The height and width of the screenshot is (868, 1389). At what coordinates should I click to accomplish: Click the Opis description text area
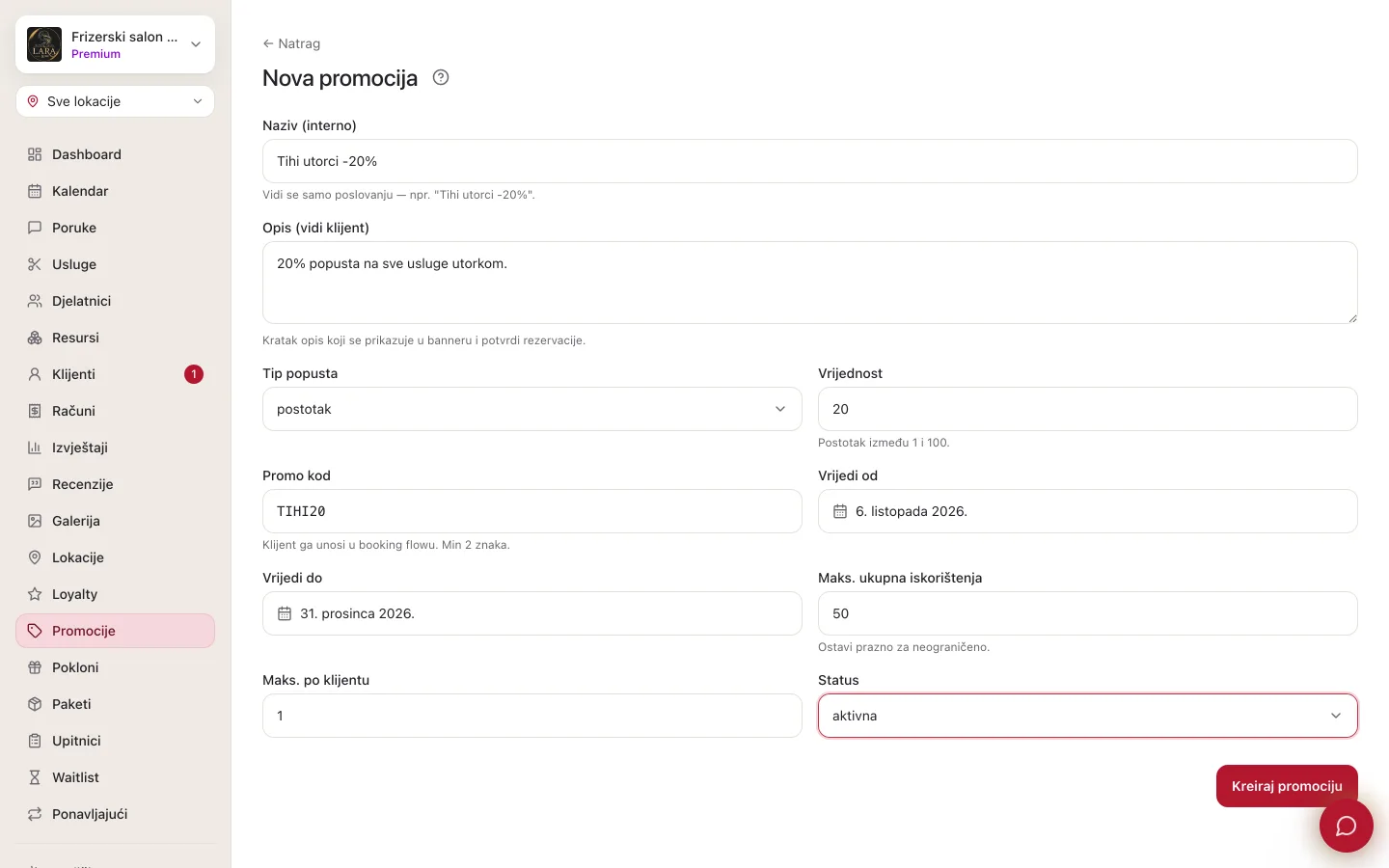810,283
